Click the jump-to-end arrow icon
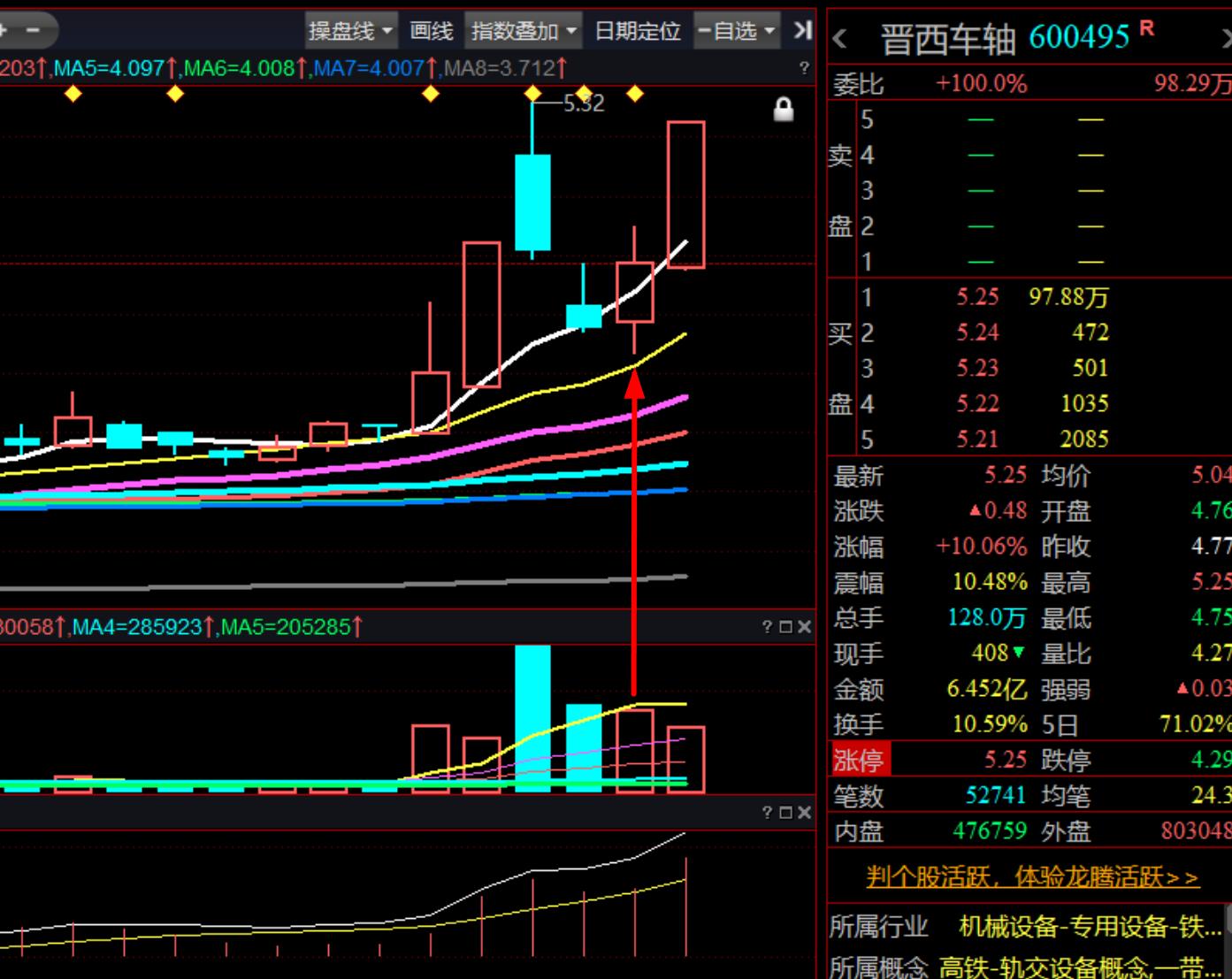The height and width of the screenshot is (979, 1232). 801,31
